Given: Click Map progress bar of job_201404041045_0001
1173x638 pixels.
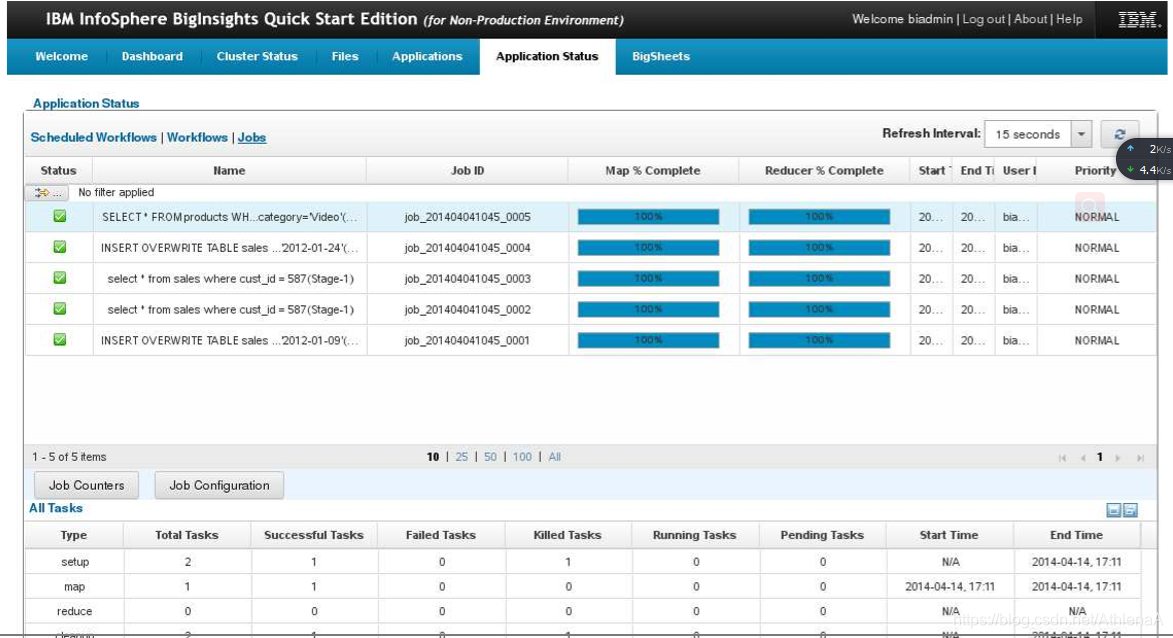Looking at the screenshot, I should pos(649,340).
